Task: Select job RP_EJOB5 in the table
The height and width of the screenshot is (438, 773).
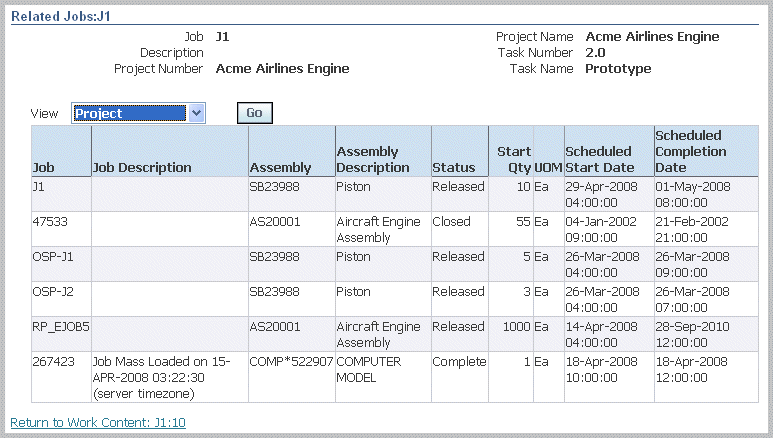Action: pyautogui.click(x=61, y=327)
